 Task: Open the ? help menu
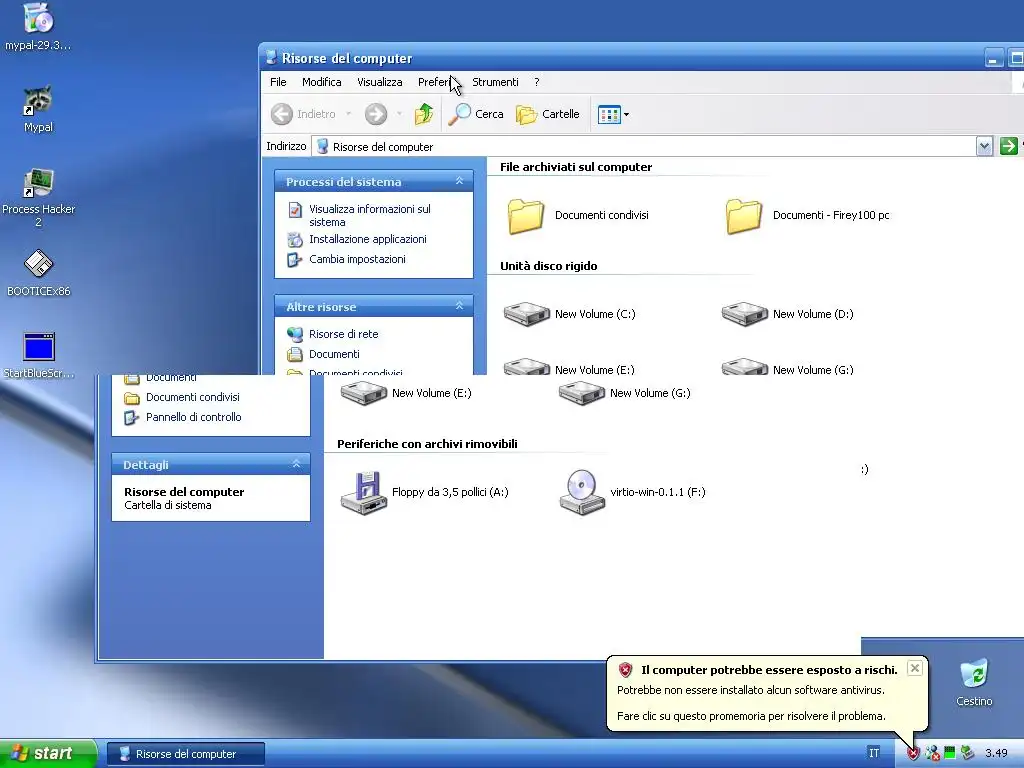(x=537, y=82)
